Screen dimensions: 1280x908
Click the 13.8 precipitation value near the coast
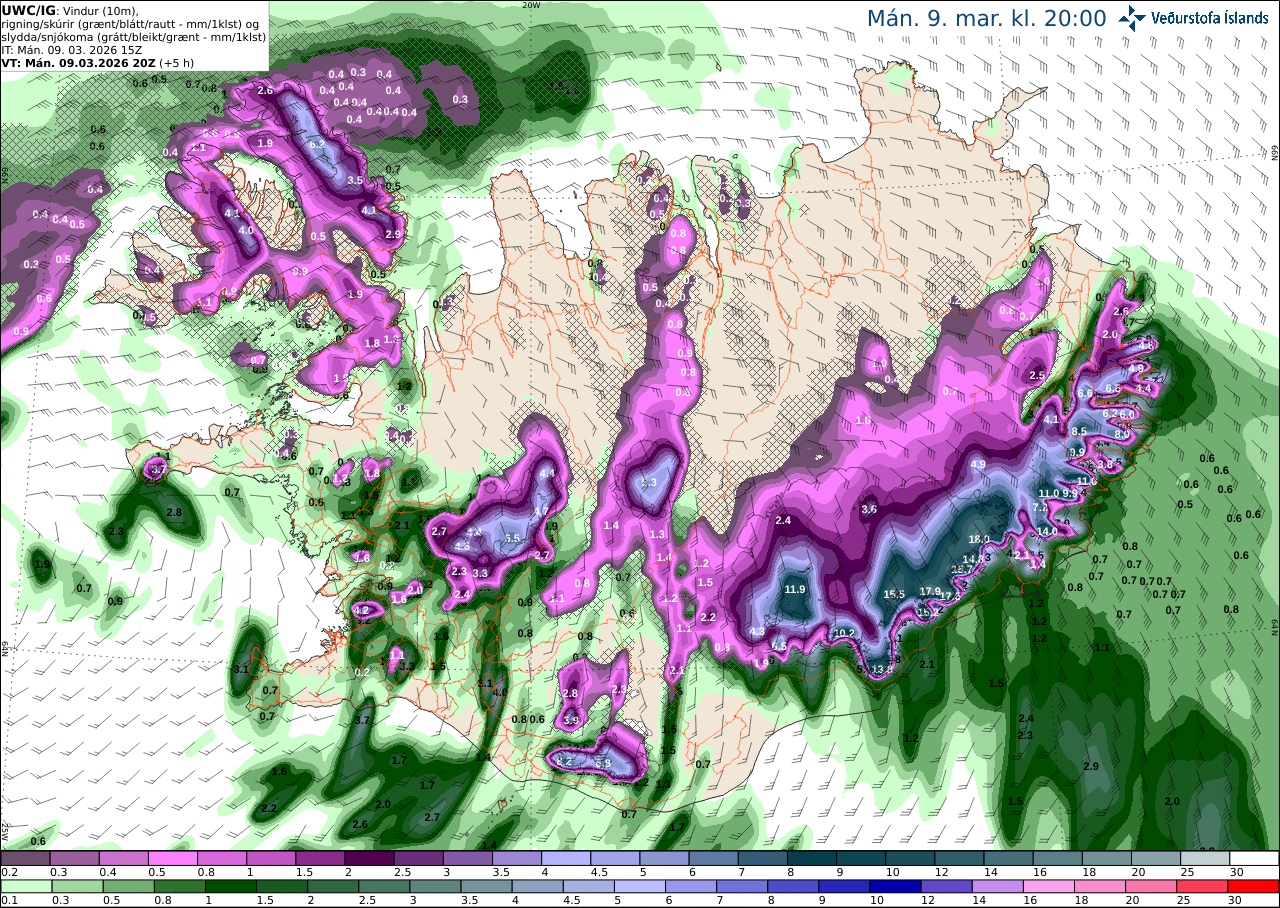click(881, 669)
